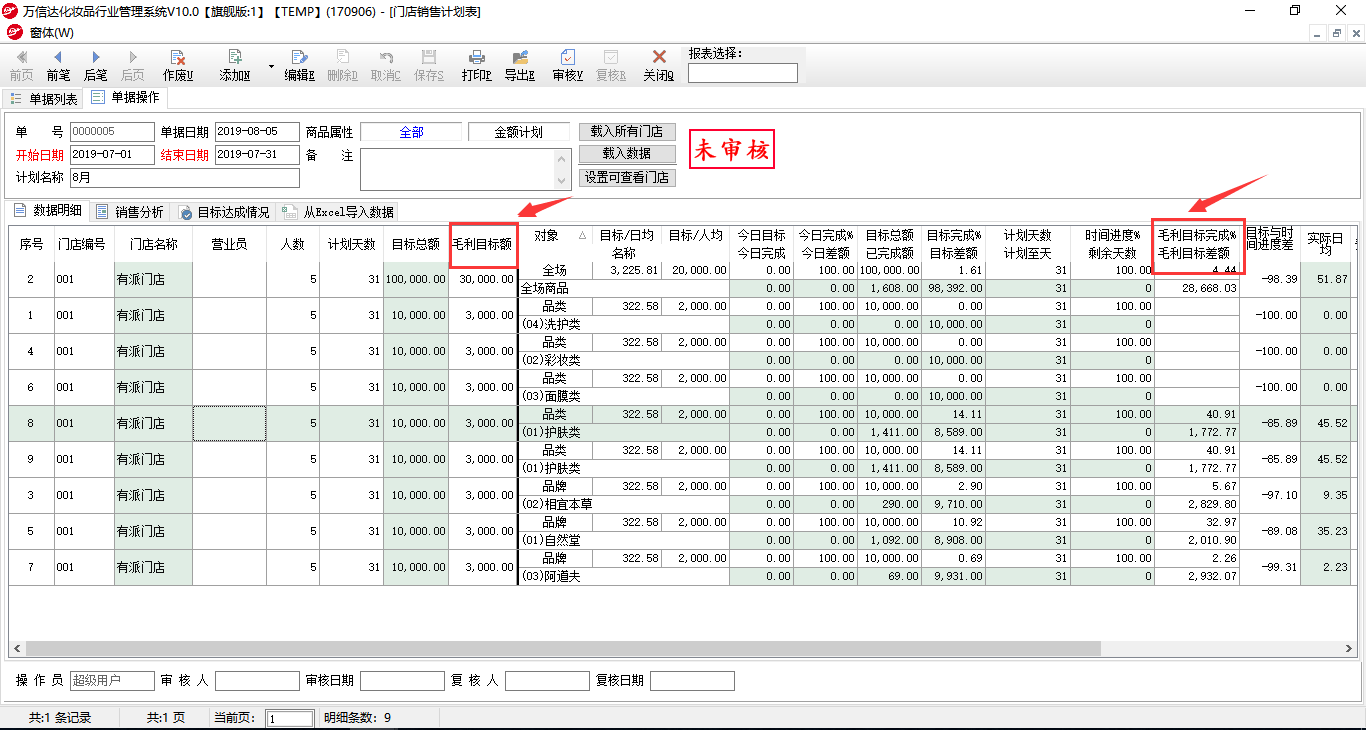
Task: Click the grid's horizontal scrollbar left arrow
Action: 16,649
